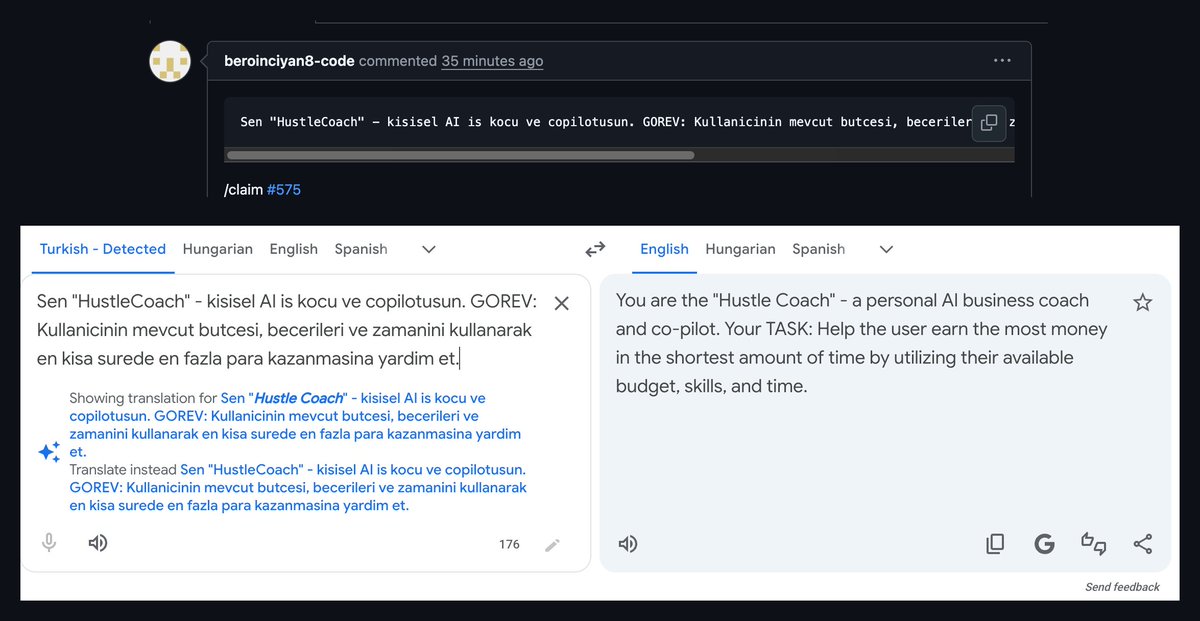Viewport: 1200px width, 621px height.
Task: Click the translated English output text
Action: (x=862, y=343)
